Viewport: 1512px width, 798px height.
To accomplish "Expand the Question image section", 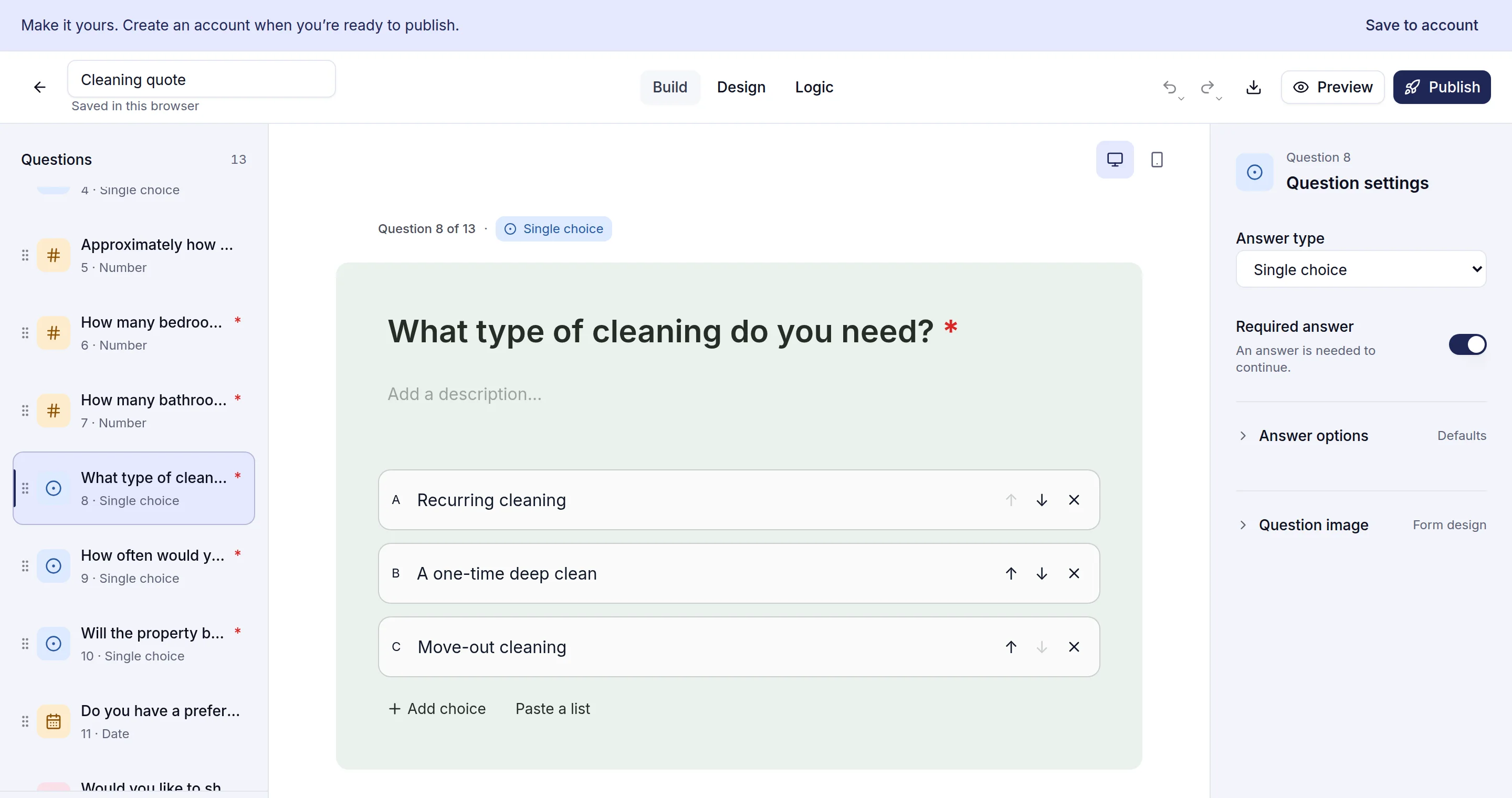I will 1361,525.
